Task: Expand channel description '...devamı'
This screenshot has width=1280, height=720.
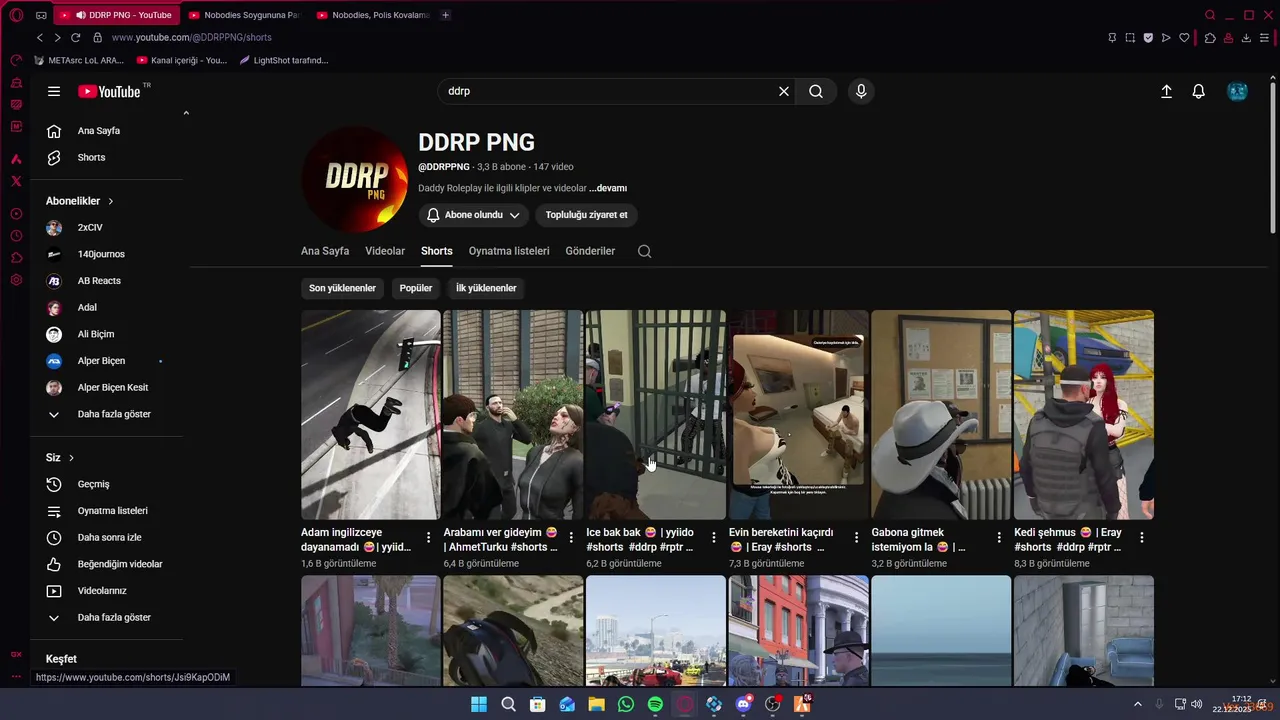Action: 608,188
